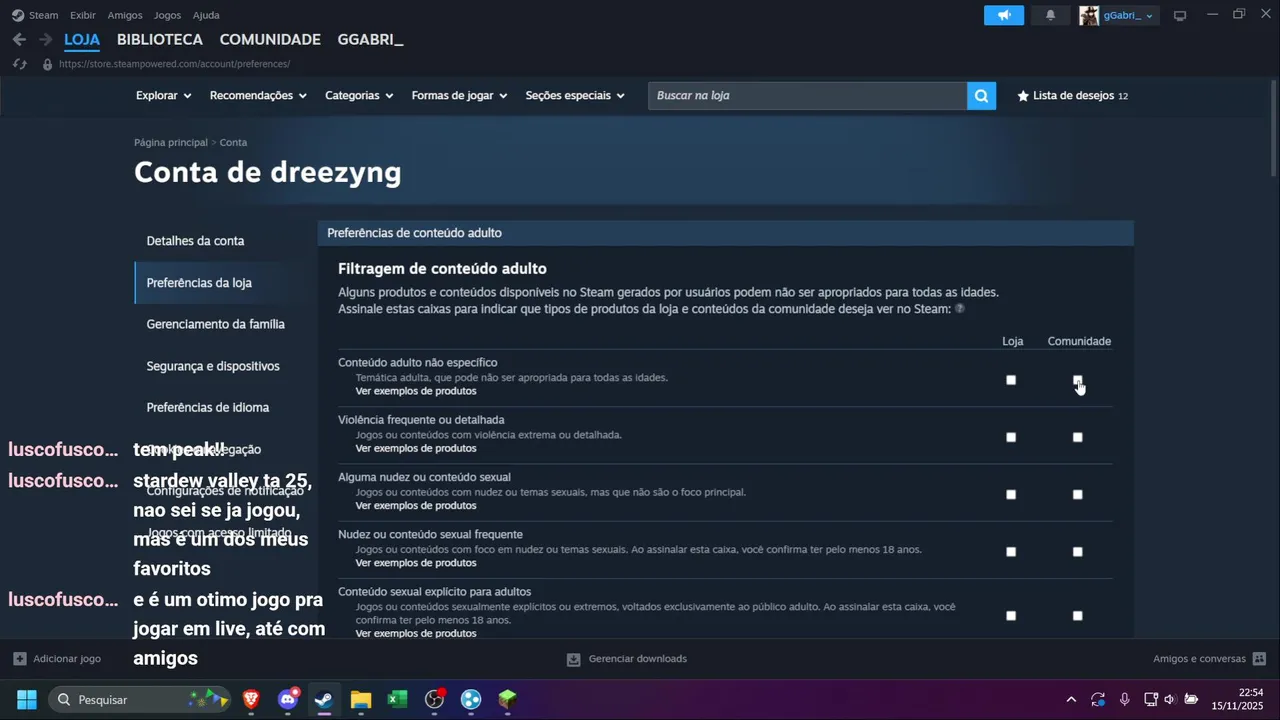Go forward with the right arrow
This screenshot has width=1280, height=720.
(x=45, y=39)
